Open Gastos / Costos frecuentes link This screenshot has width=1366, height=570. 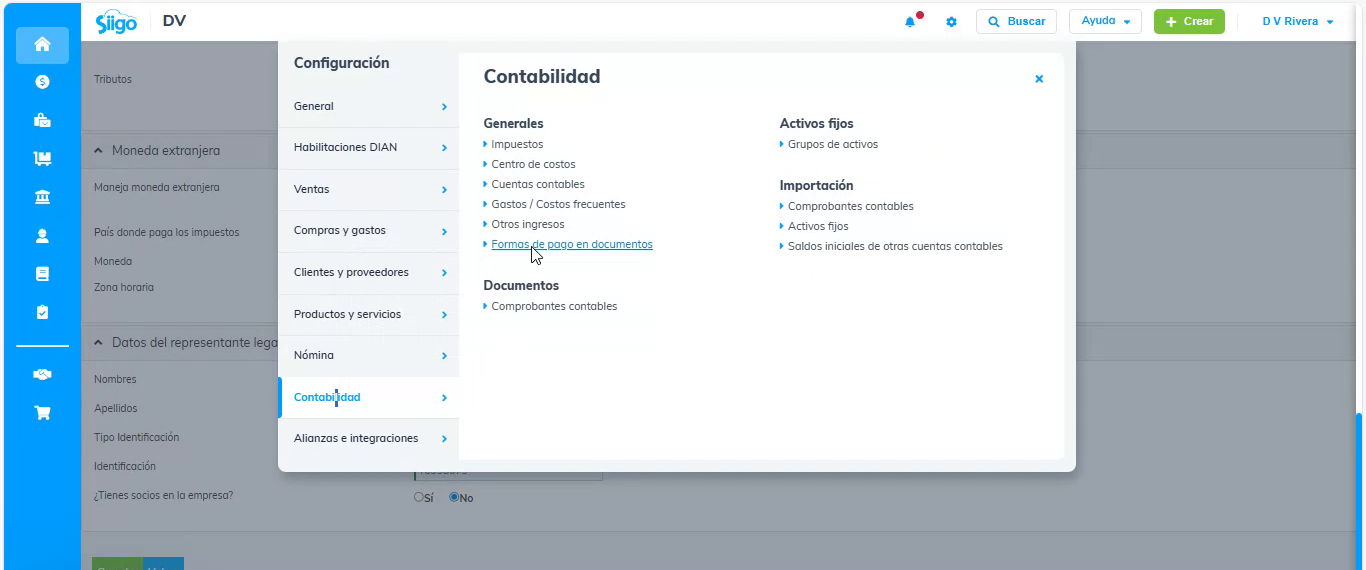tap(558, 204)
